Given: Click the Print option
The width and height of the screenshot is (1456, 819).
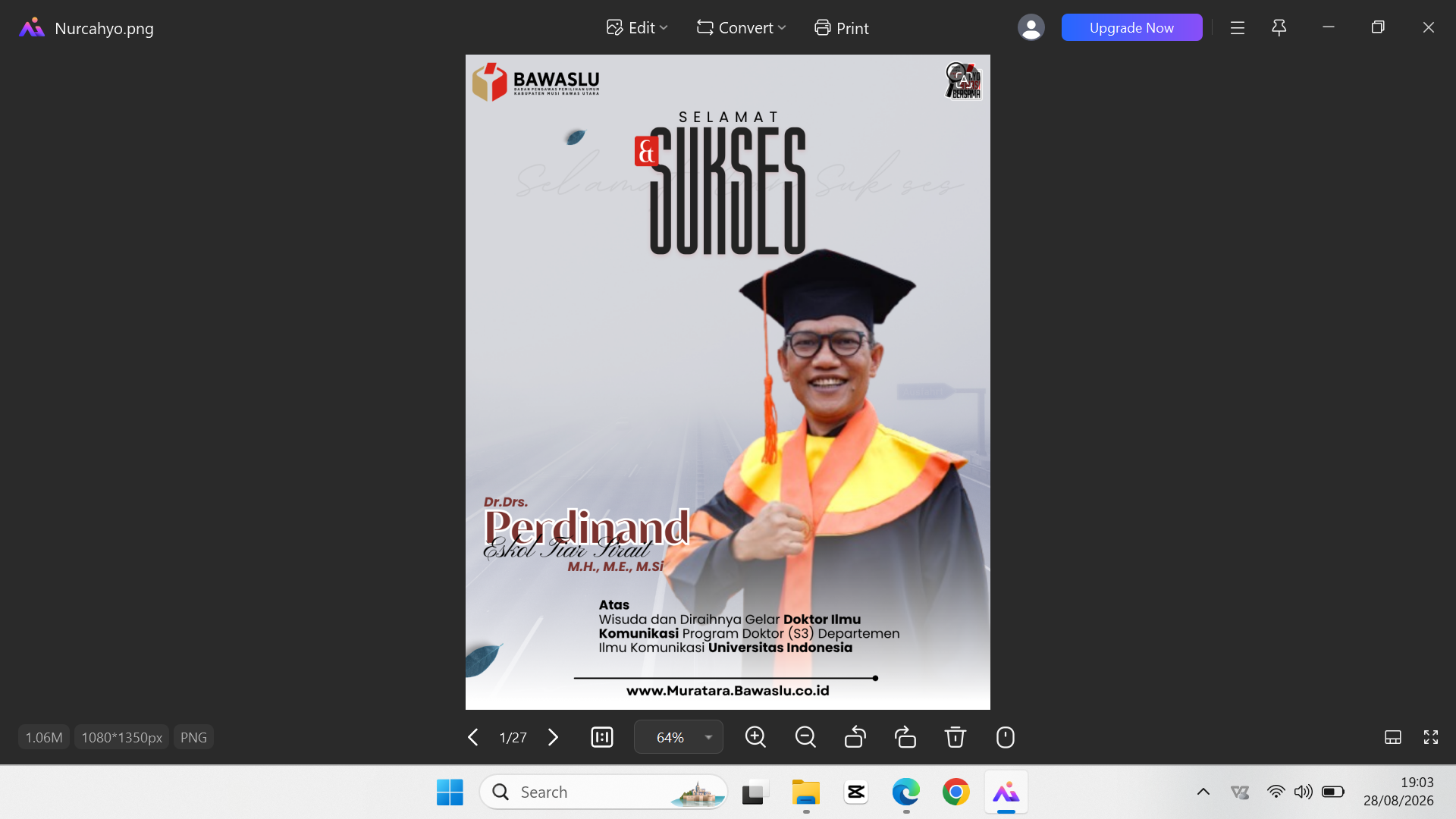Looking at the screenshot, I should 842,28.
